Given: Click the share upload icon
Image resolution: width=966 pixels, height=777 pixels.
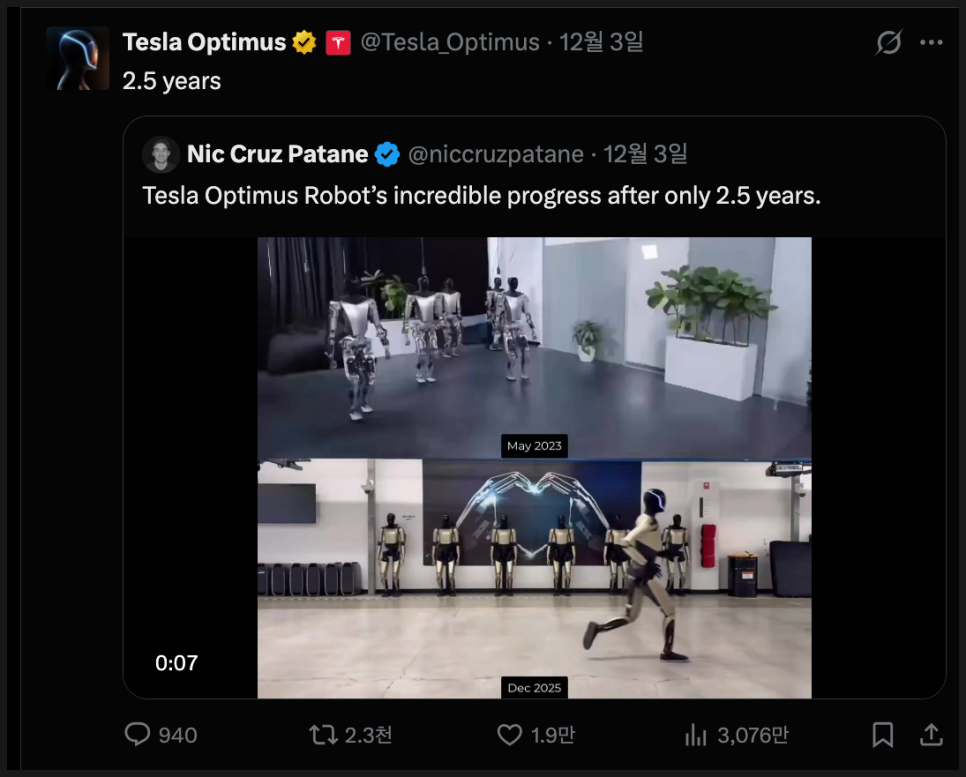Looking at the screenshot, I should 930,735.
